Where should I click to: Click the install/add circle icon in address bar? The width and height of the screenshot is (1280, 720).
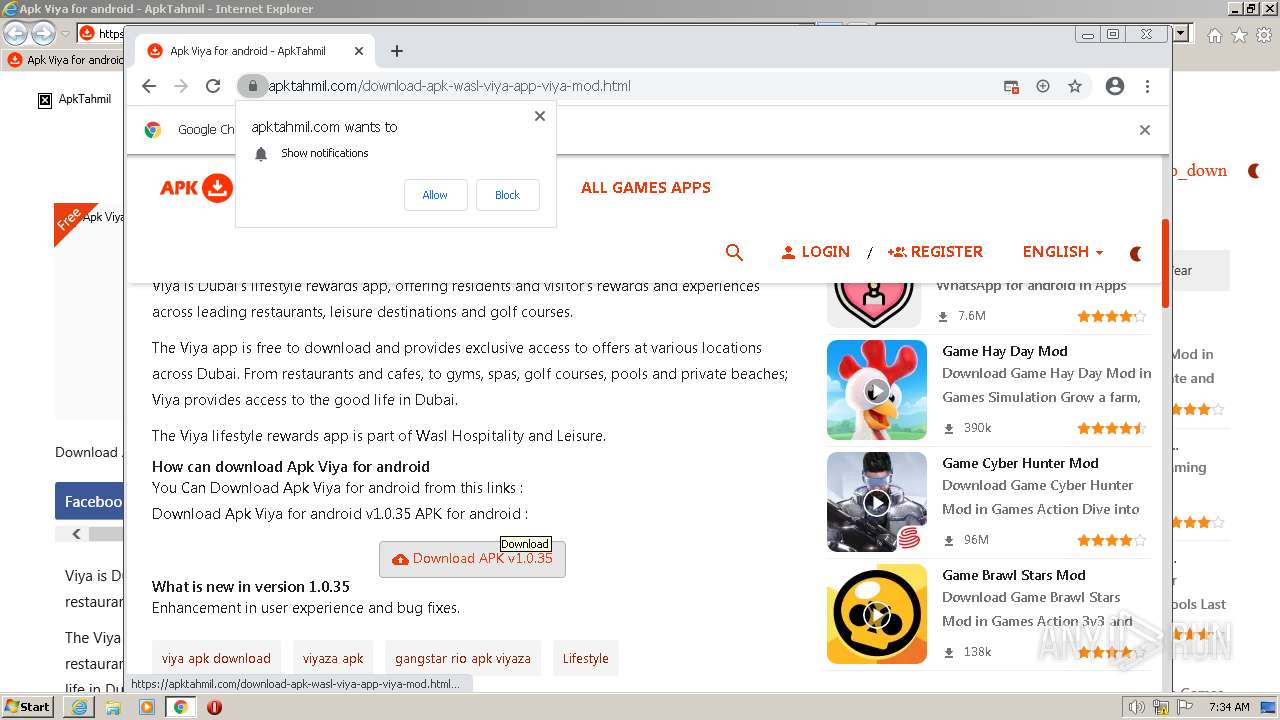click(1043, 86)
